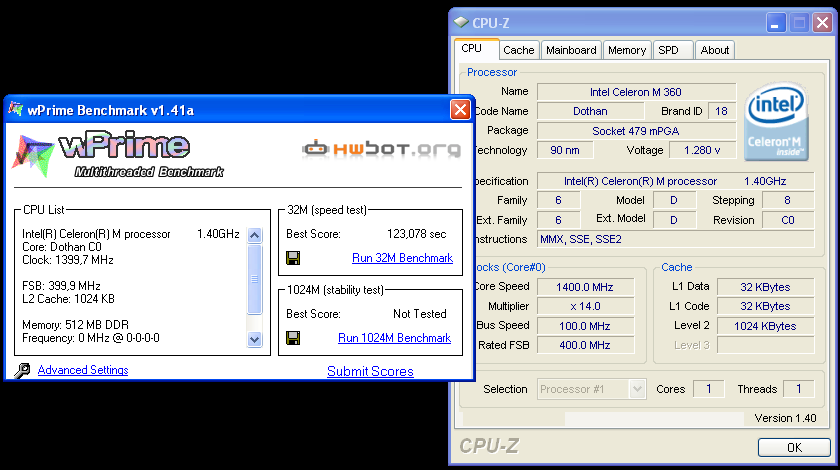Click the CPU List scrollbar thumb

[254, 279]
